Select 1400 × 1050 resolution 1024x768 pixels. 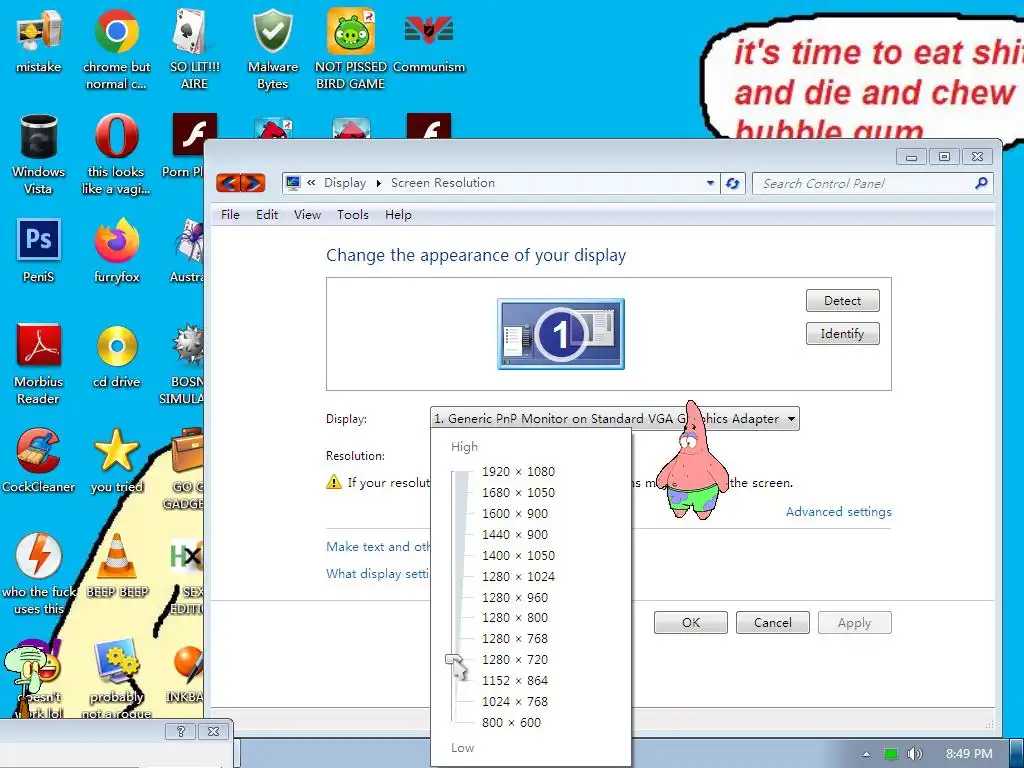(519, 556)
